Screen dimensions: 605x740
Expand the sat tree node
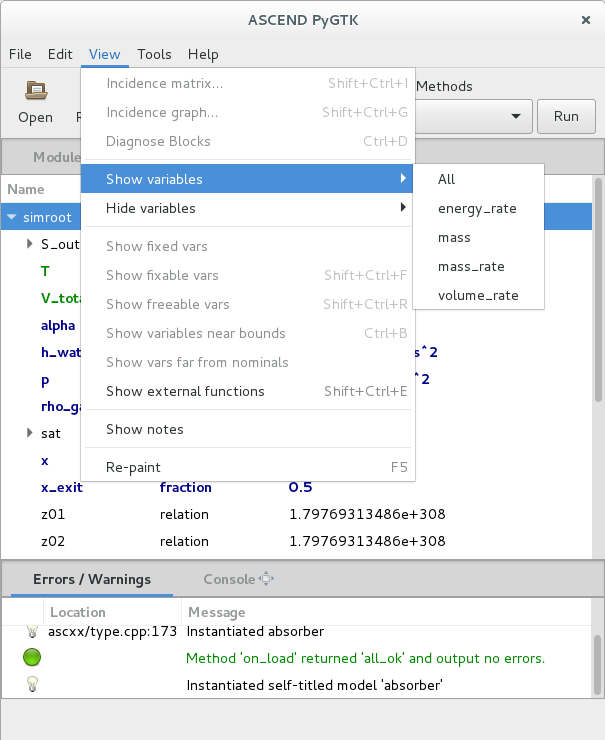tap(30, 433)
